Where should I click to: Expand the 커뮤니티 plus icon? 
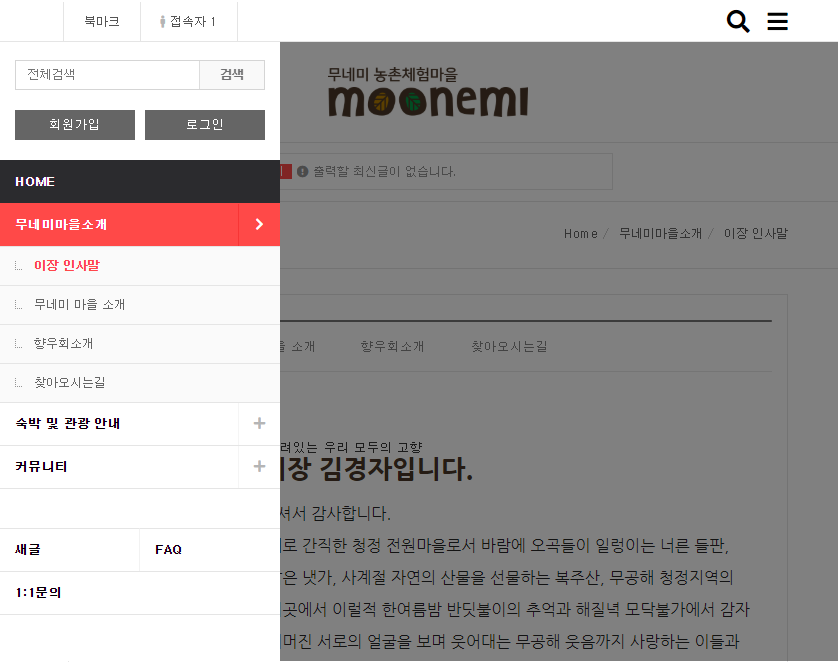[x=259, y=466]
